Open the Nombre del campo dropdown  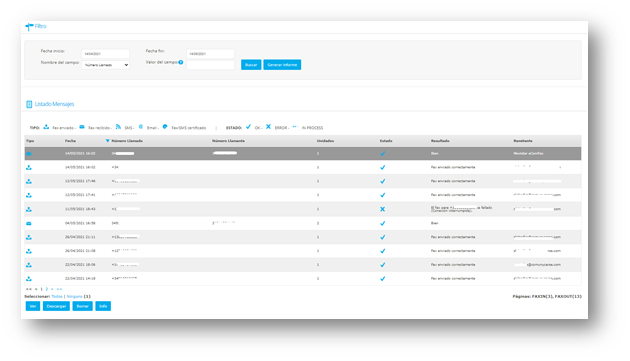pyautogui.click(x=106, y=65)
